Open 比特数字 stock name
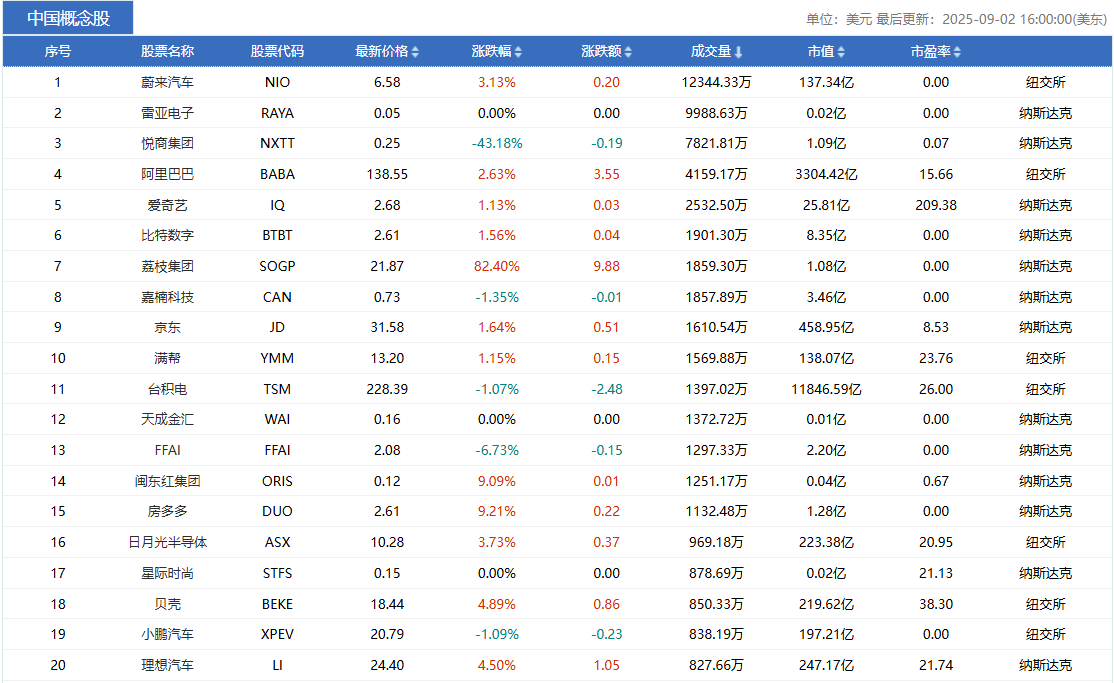1114x683 pixels. point(167,235)
